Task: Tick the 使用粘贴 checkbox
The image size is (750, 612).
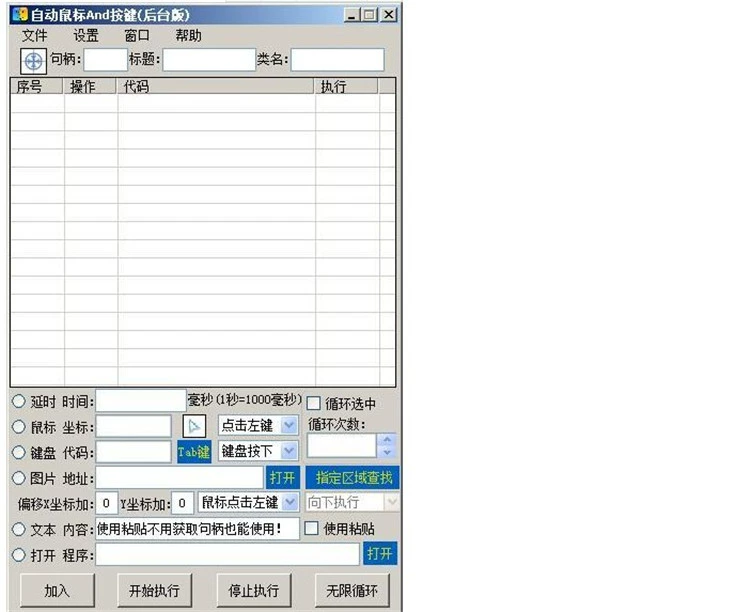Action: coord(311,528)
